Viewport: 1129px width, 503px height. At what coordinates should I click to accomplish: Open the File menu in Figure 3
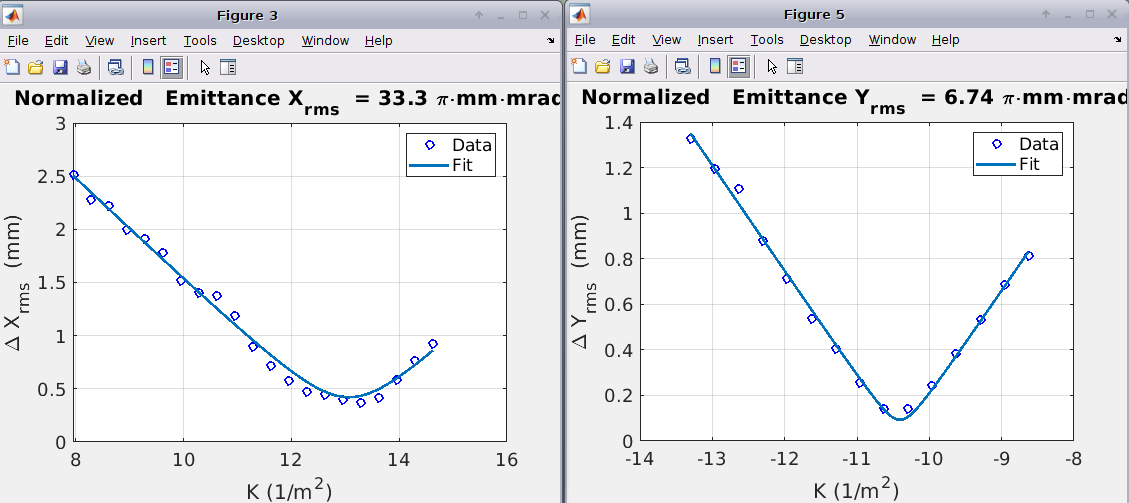[x=18, y=41]
